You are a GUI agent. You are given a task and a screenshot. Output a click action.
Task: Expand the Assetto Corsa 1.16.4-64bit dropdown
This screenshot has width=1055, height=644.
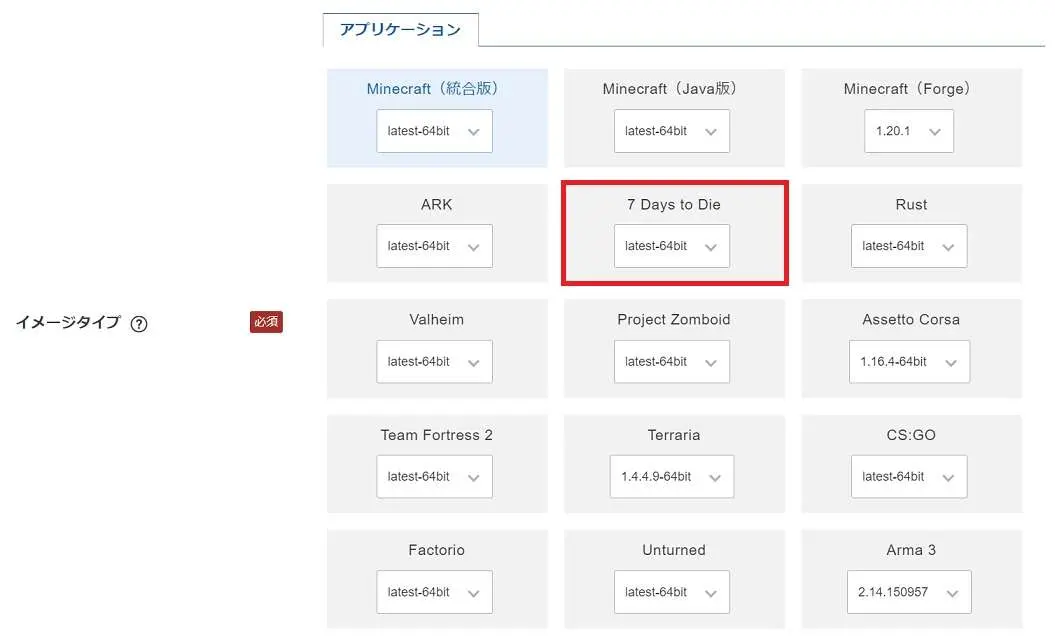908,362
